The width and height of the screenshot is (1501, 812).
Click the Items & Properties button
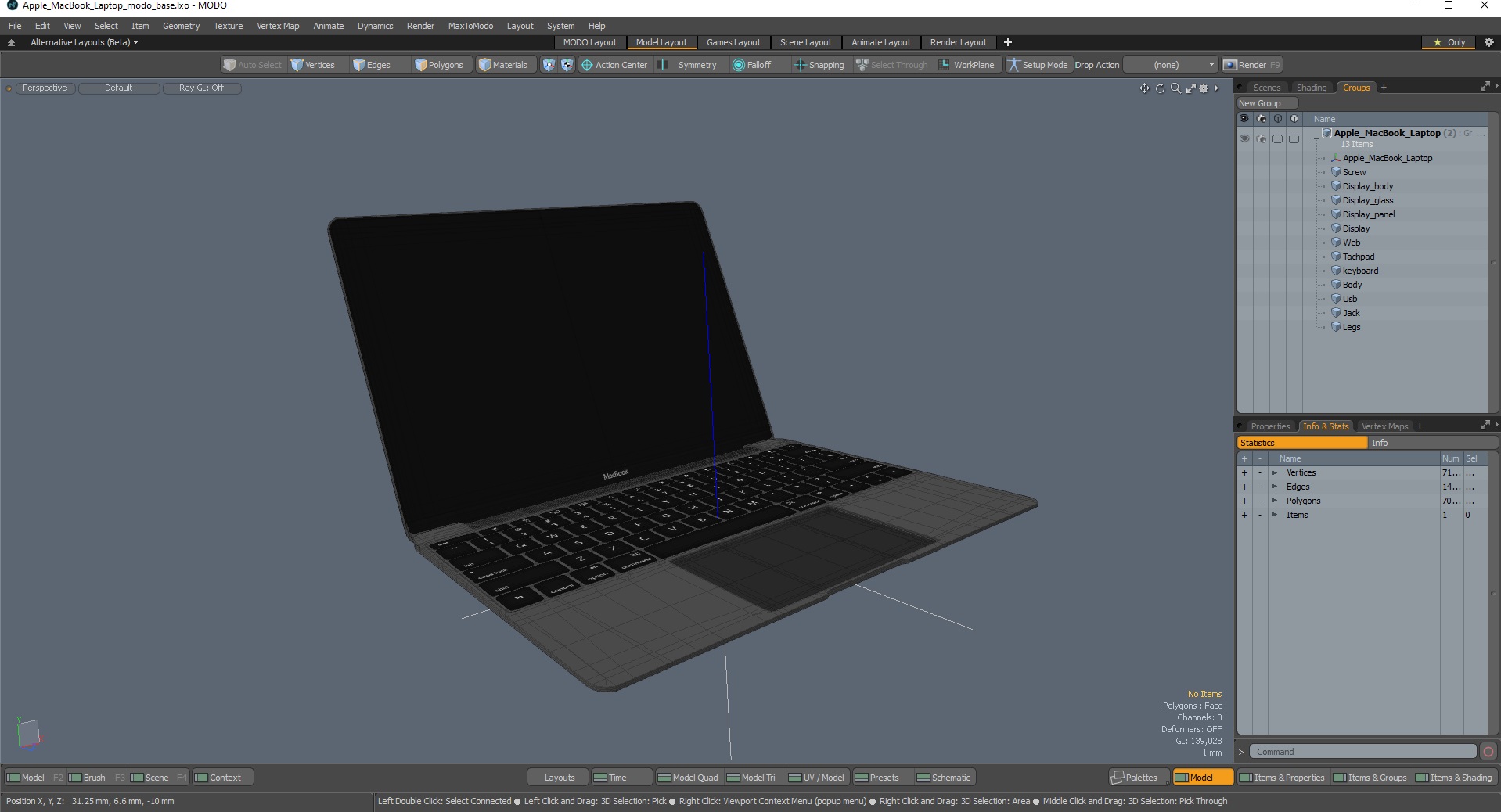coord(1282,778)
